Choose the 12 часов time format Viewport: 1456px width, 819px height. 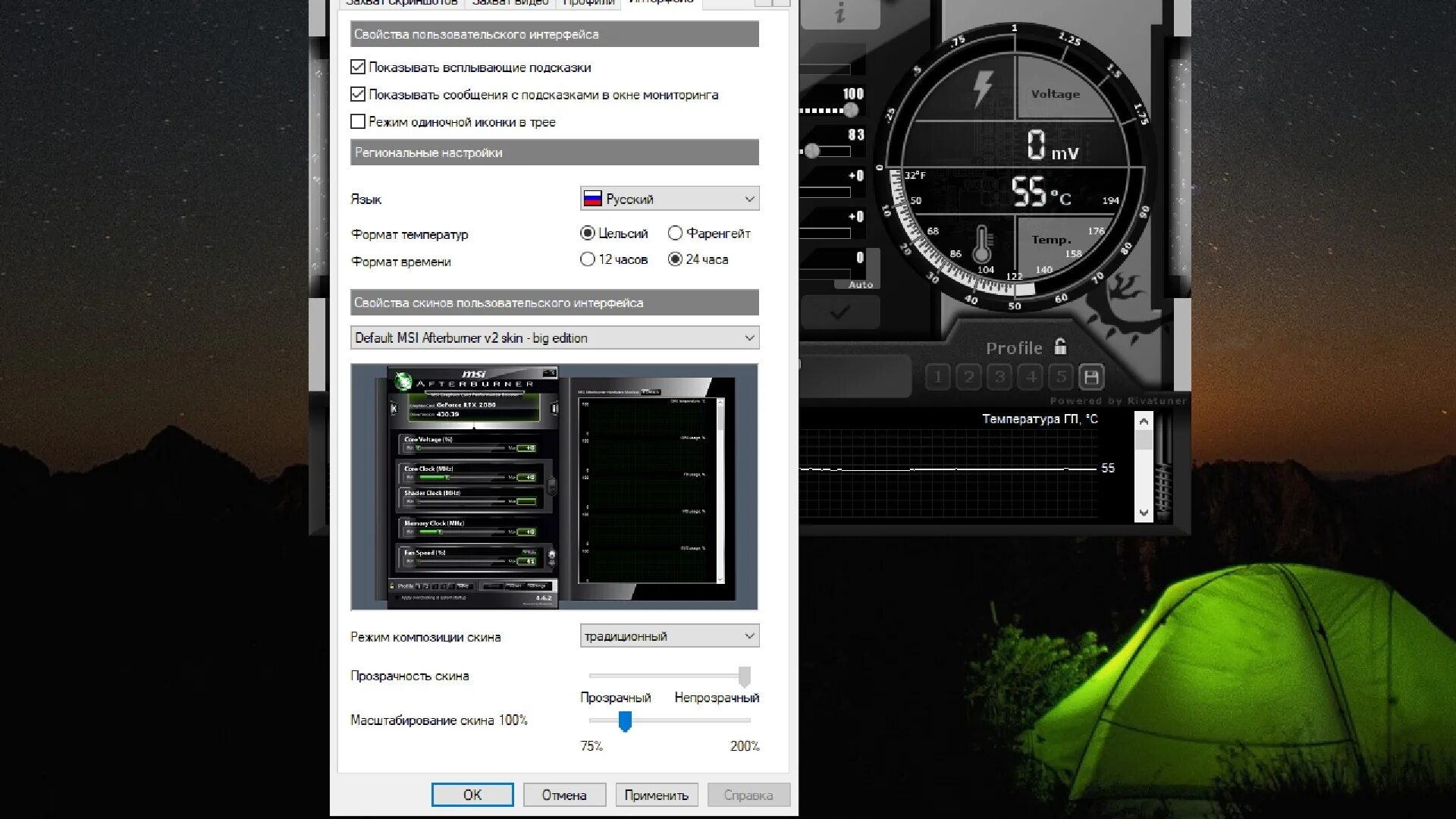point(587,259)
